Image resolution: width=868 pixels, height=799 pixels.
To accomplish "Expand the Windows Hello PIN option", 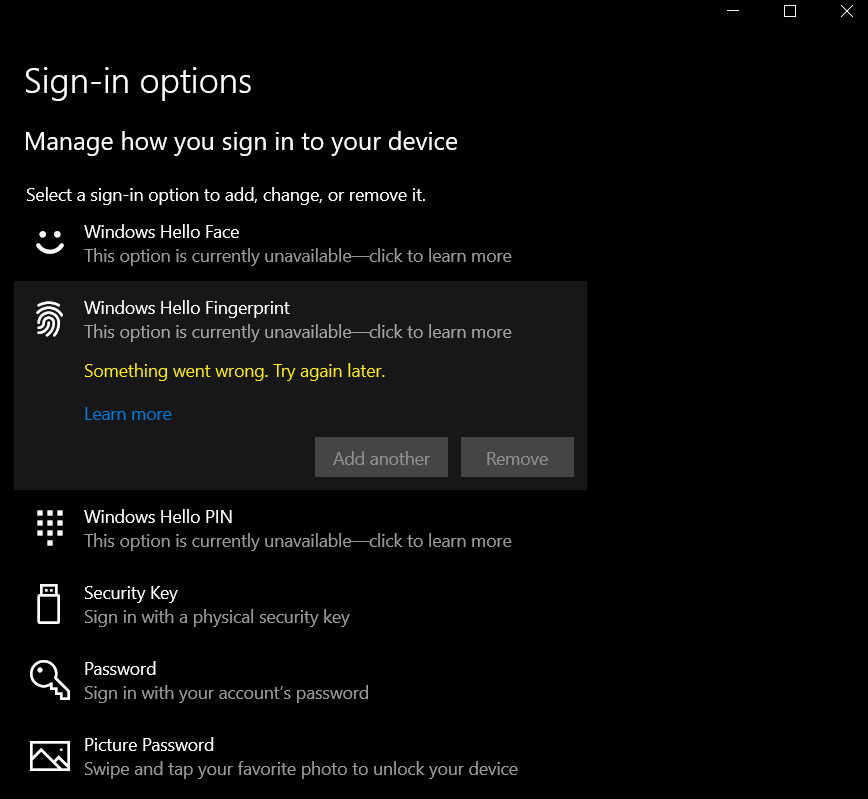I will 300,528.
